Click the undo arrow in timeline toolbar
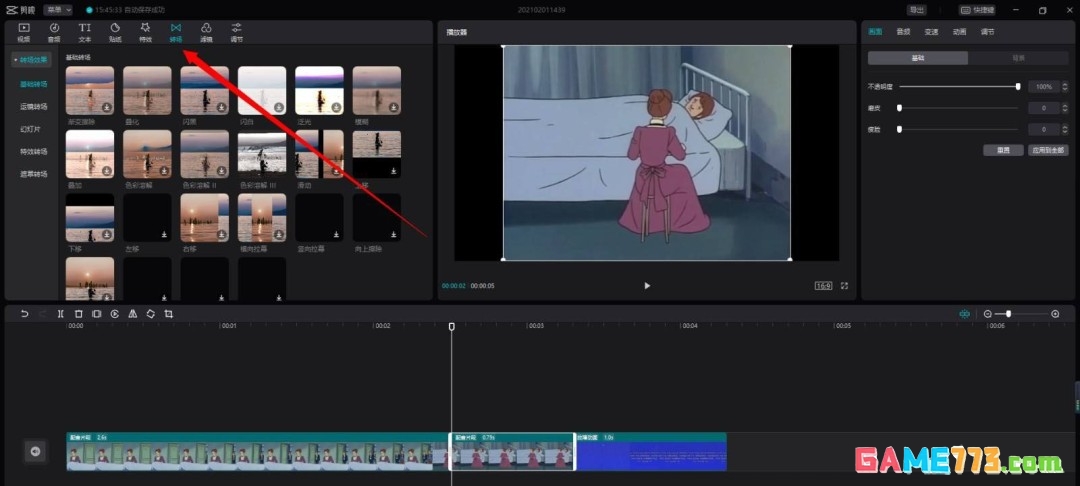The image size is (1080, 486). [25, 314]
